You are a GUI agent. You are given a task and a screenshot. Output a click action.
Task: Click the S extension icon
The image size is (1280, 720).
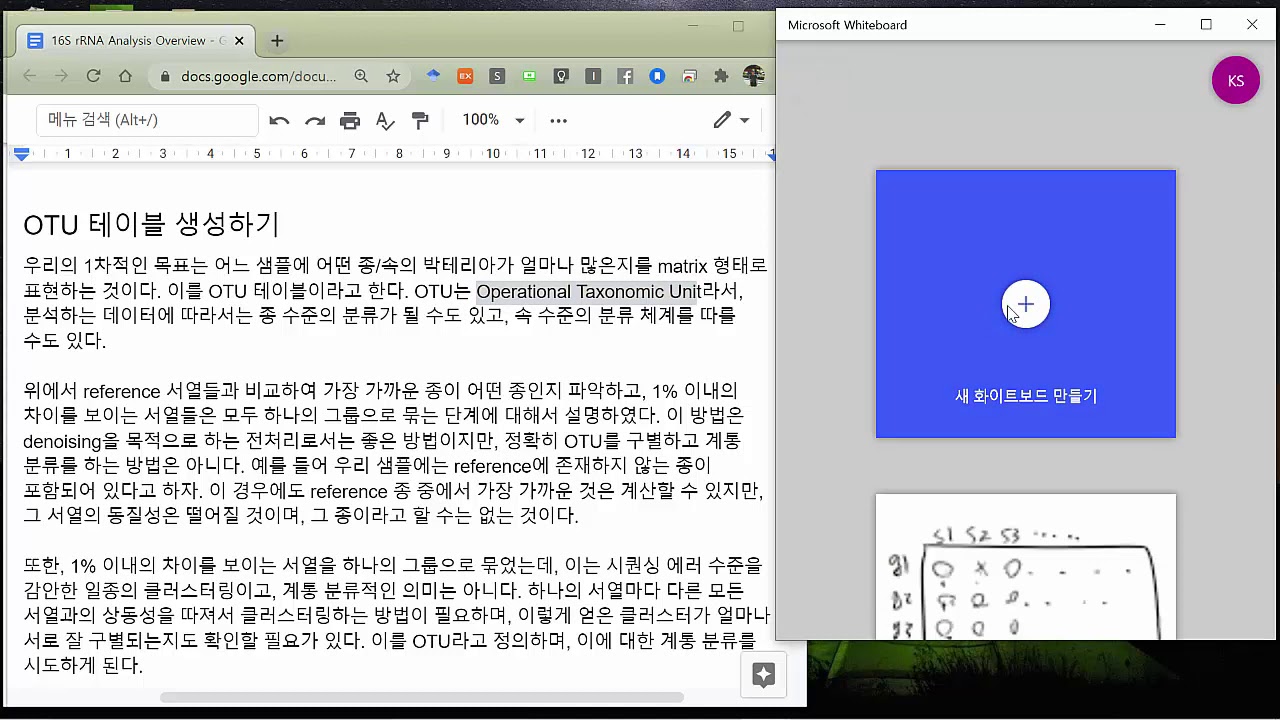(x=497, y=76)
